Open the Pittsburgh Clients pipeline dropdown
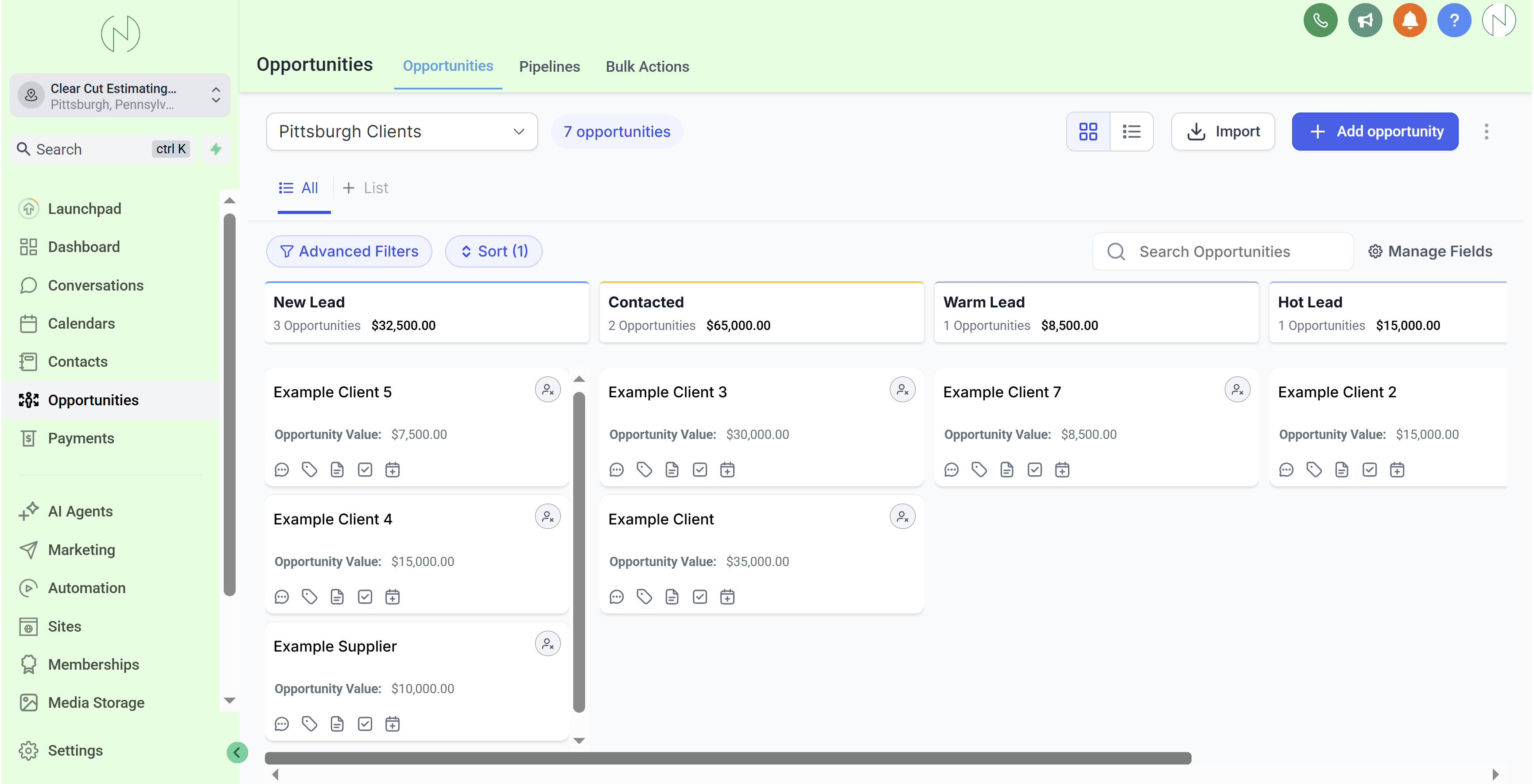Image resolution: width=1534 pixels, height=784 pixels. click(x=402, y=132)
